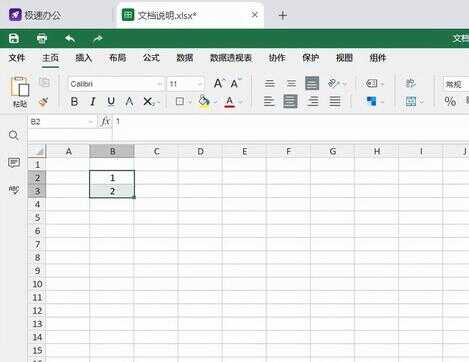
Task: Align text left
Action: [269, 101]
